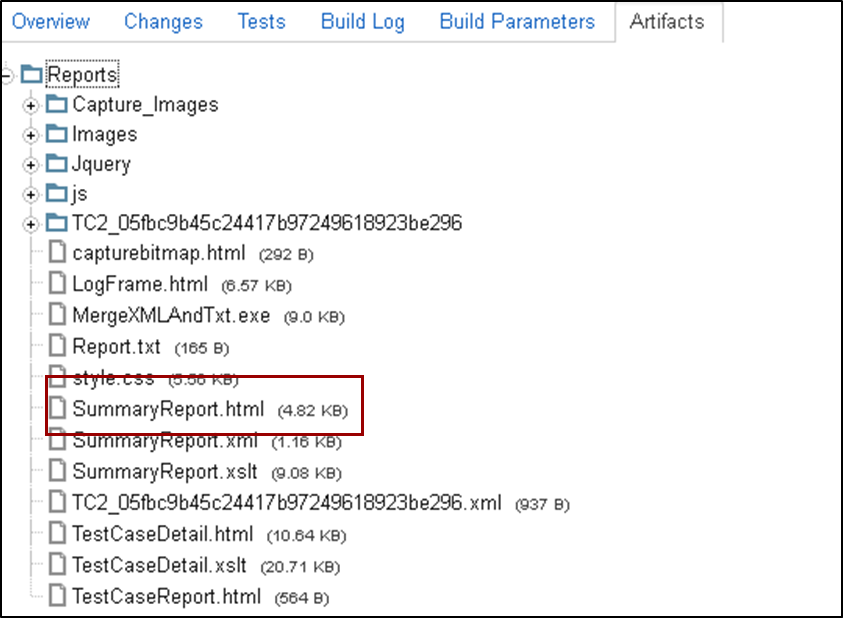Expand the Capture_Images folder node

[31, 106]
